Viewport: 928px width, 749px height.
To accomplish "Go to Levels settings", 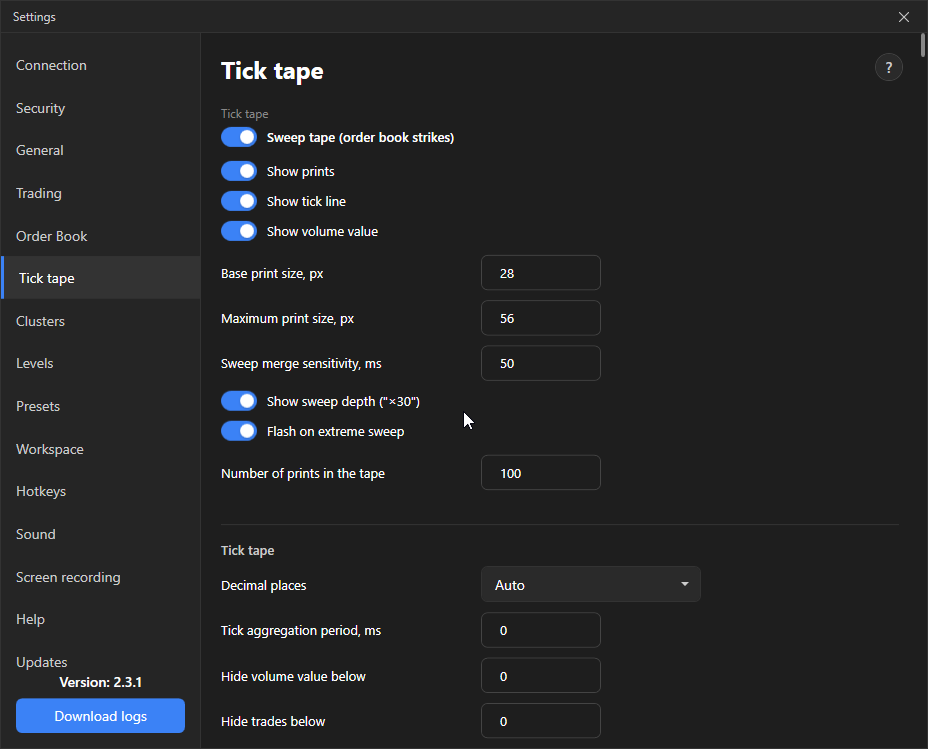I will tap(101, 363).
